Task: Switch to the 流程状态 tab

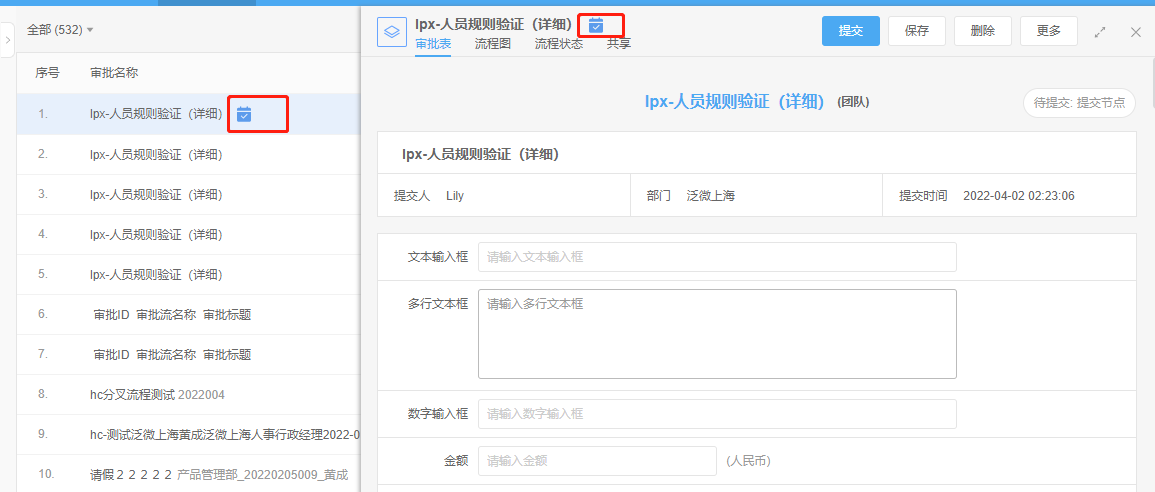Action: (x=558, y=44)
